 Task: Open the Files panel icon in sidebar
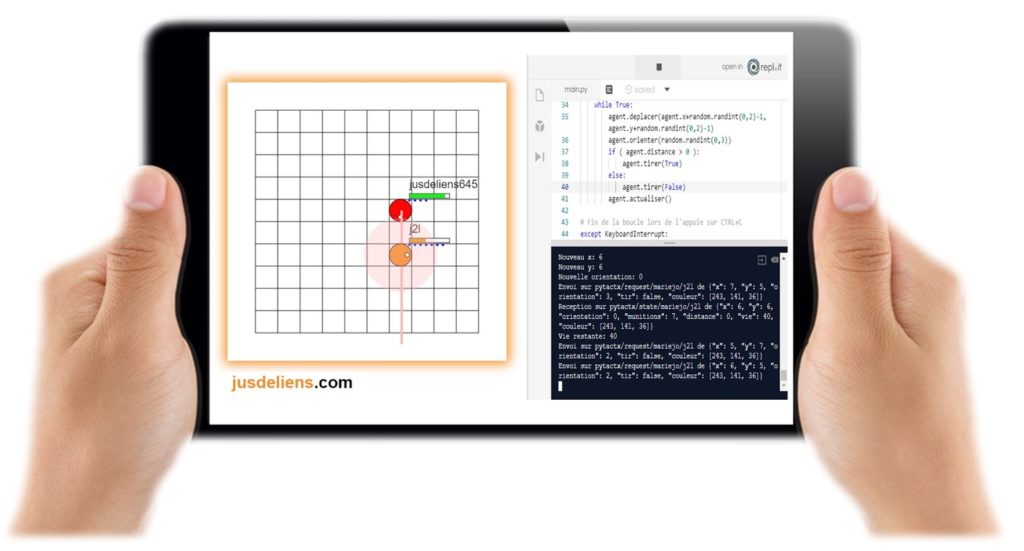pos(539,95)
